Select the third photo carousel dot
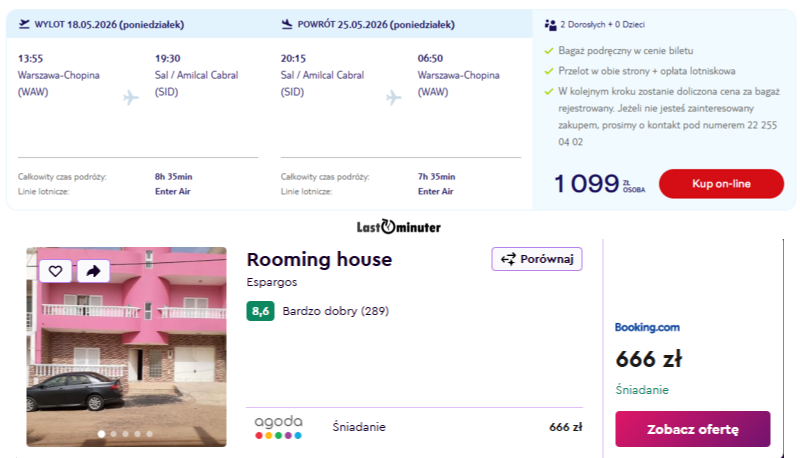This screenshot has height=458, width=800. point(126,434)
